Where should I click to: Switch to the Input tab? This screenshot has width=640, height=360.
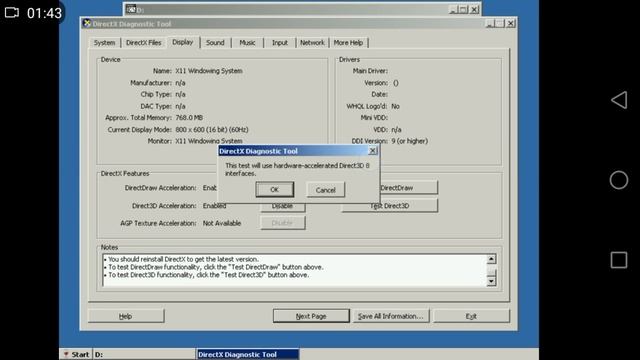[280, 43]
